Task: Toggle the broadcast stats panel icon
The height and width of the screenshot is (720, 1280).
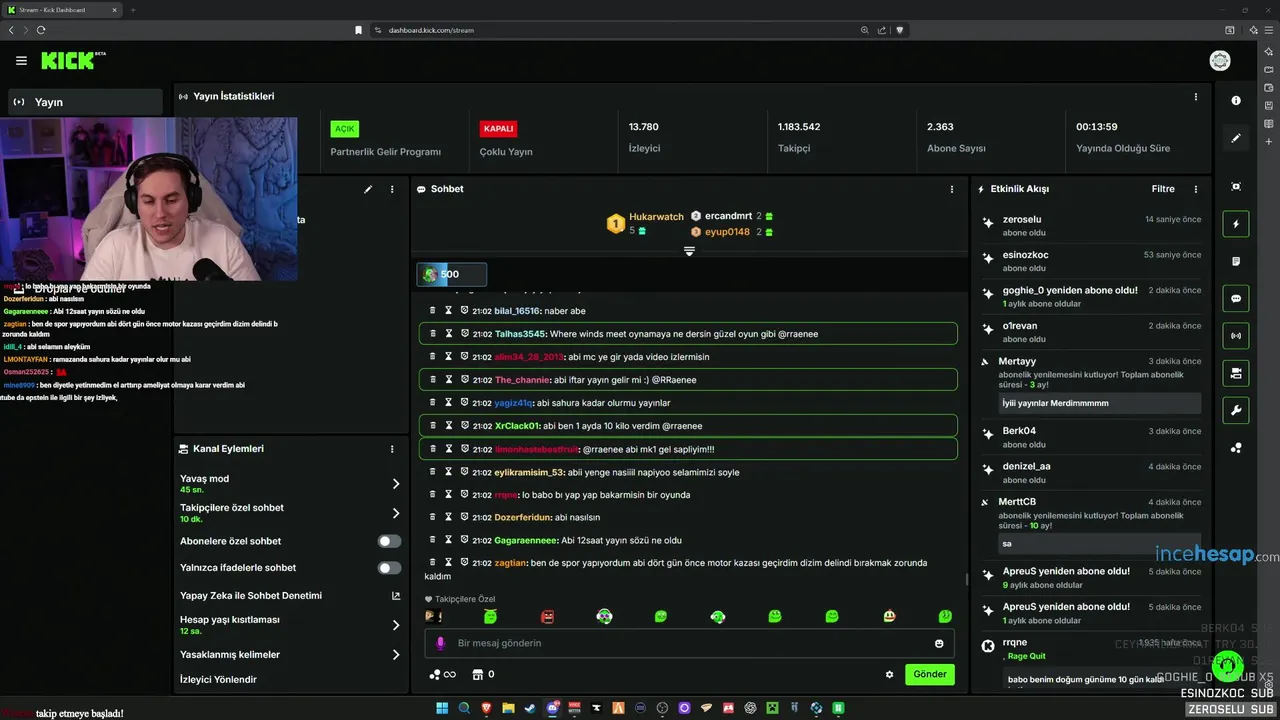Action: point(1236,335)
